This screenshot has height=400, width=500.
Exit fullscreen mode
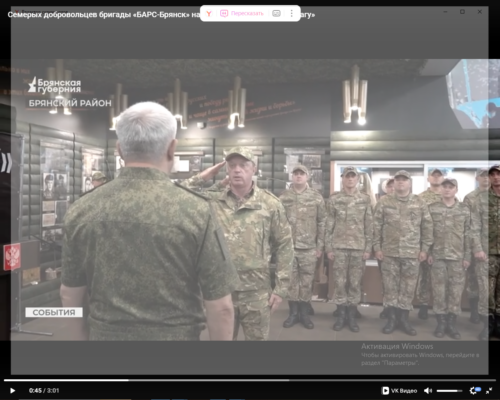point(489,390)
